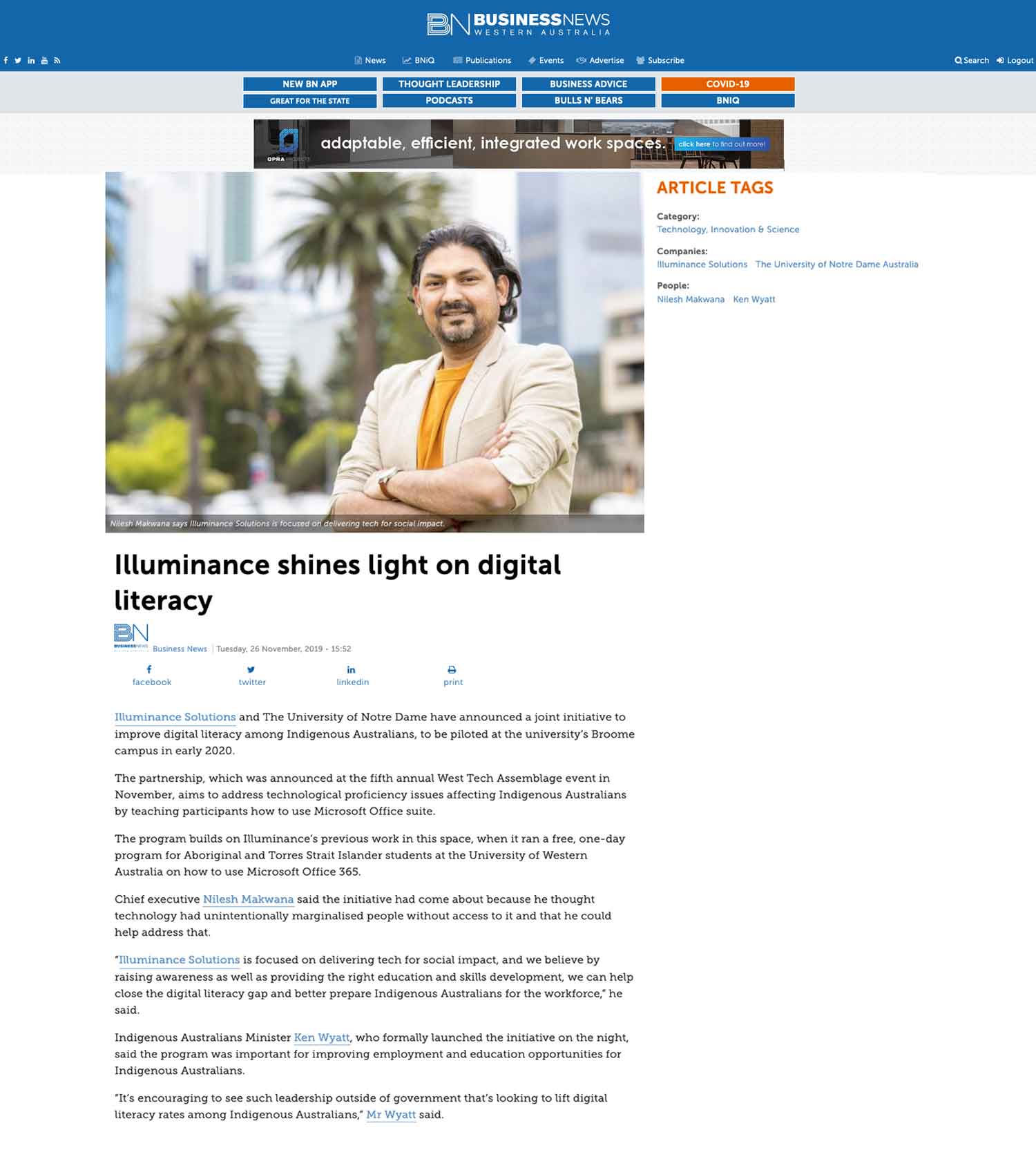
Task: Open the BNiQ menu item in the navigation
Action: [x=419, y=60]
